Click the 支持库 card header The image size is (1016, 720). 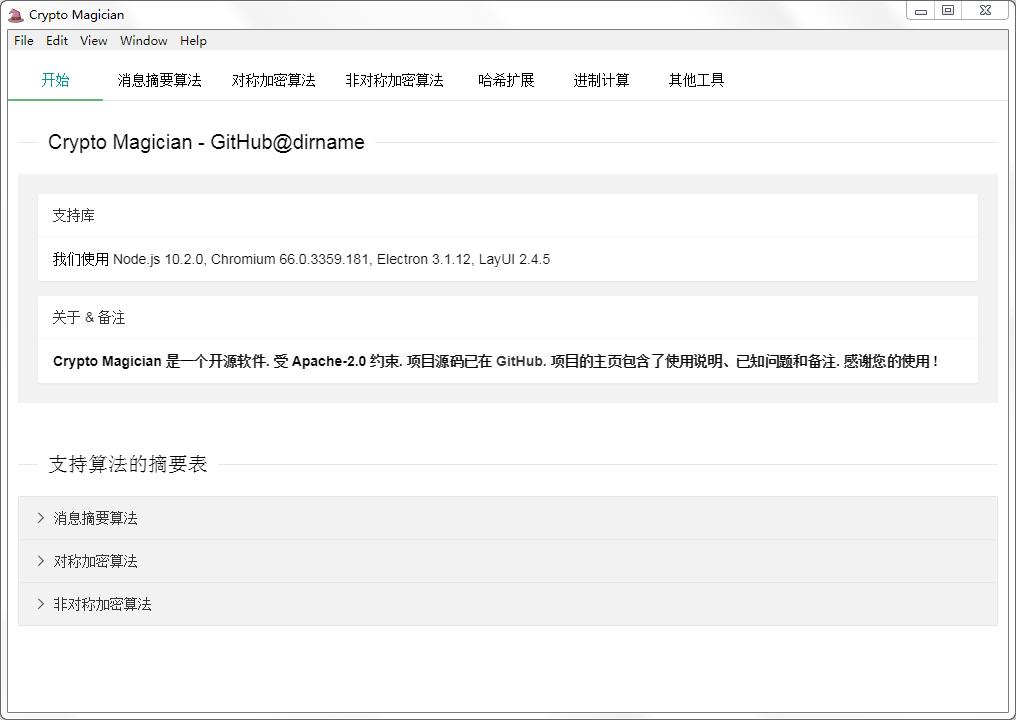point(508,215)
